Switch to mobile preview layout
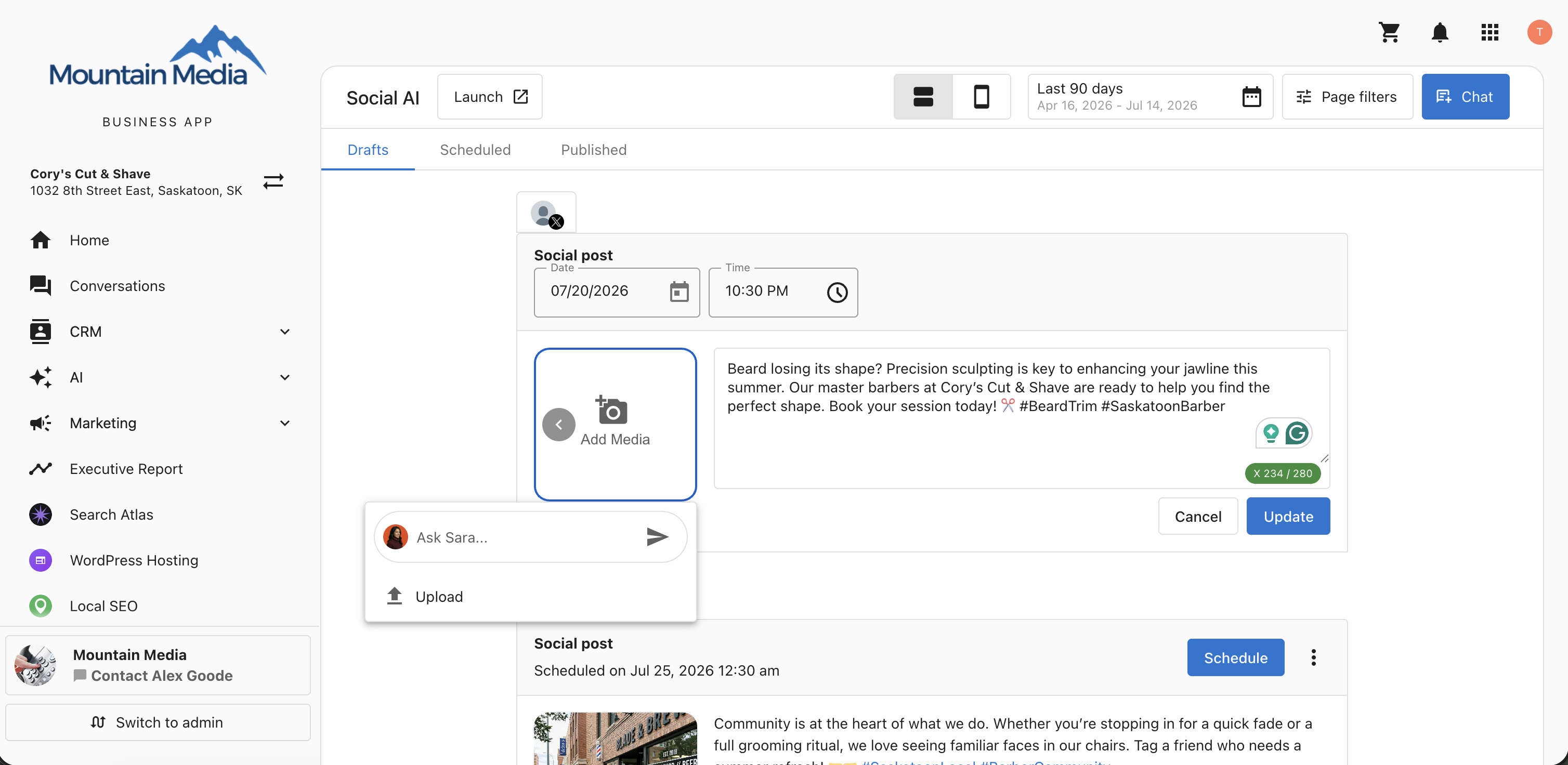Image resolution: width=1568 pixels, height=765 pixels. 981,97
